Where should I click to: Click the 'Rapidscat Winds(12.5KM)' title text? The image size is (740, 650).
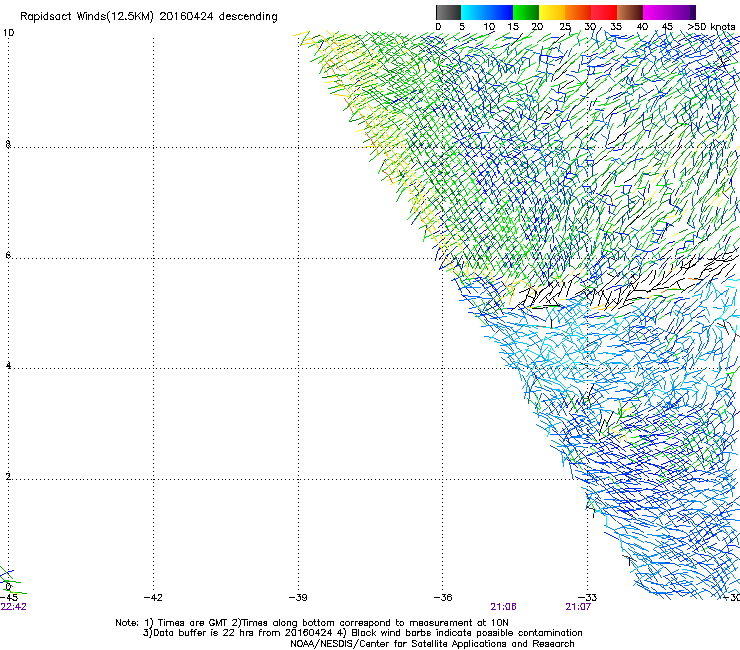87,17
